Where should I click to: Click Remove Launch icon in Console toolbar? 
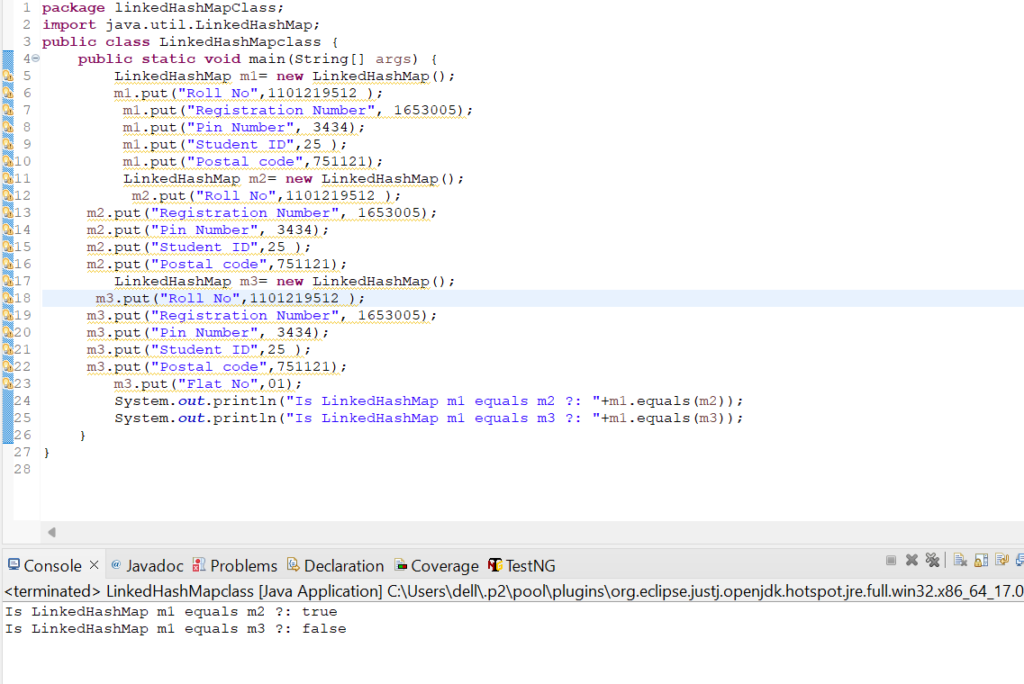912,560
